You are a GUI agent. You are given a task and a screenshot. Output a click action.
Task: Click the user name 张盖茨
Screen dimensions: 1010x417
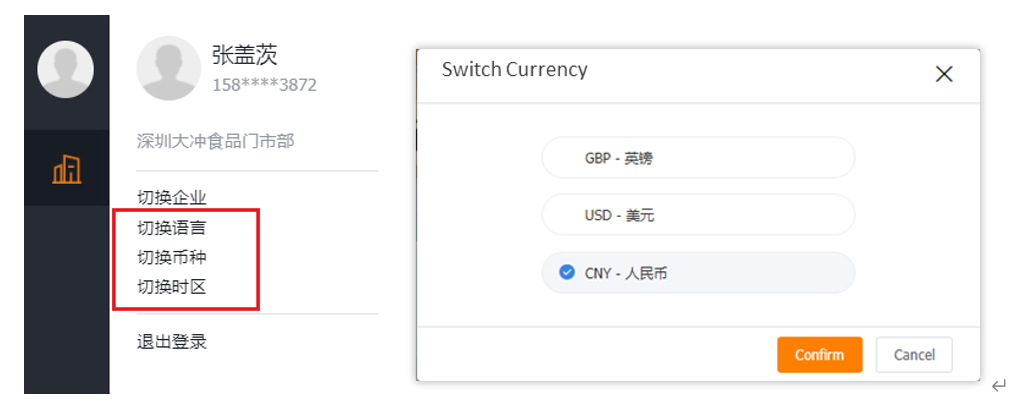point(245,55)
